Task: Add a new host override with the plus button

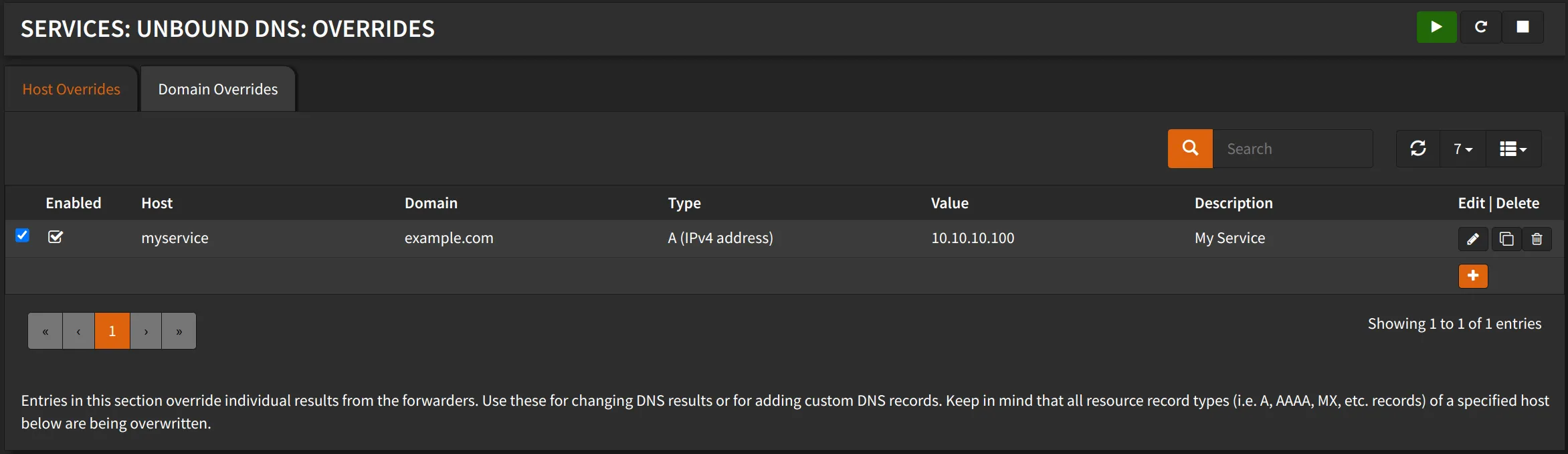Action: pyautogui.click(x=1472, y=275)
